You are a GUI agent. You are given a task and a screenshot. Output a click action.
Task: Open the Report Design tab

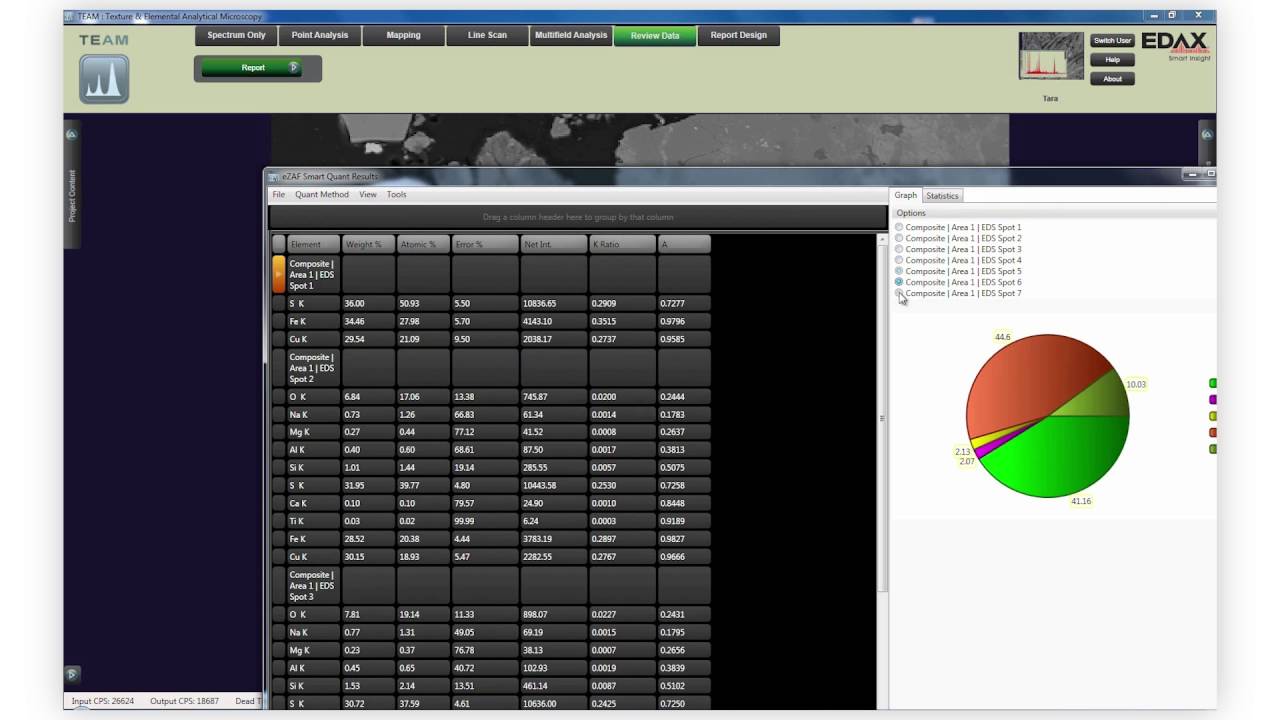point(739,35)
